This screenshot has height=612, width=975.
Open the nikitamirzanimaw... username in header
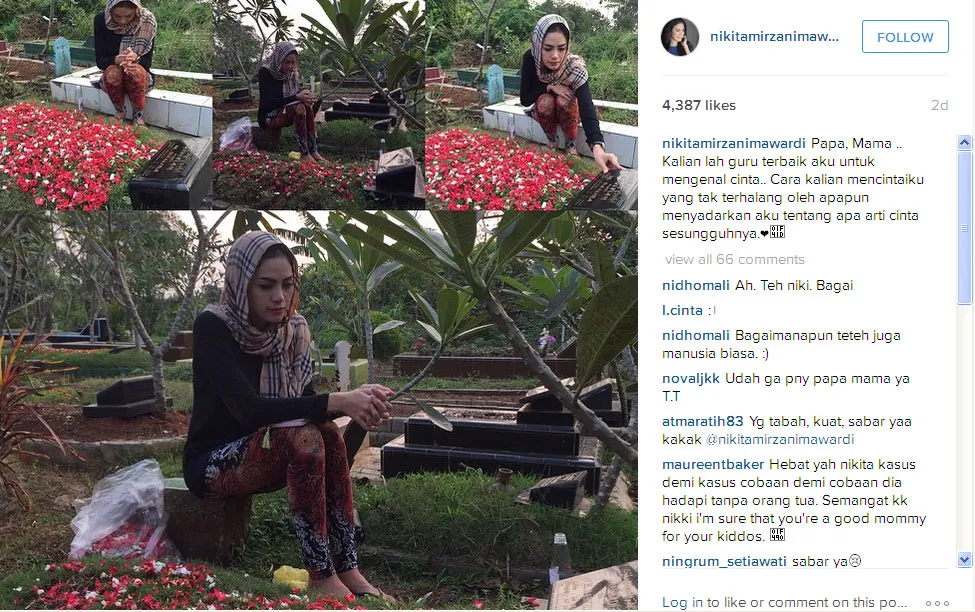point(774,37)
